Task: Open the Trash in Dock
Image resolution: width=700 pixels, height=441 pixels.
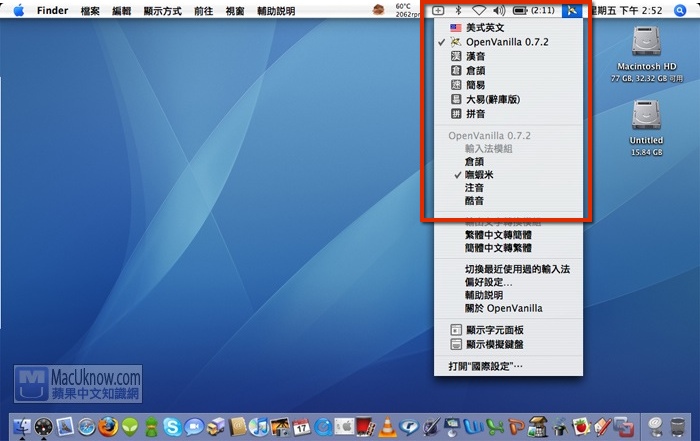Action: coord(678,427)
